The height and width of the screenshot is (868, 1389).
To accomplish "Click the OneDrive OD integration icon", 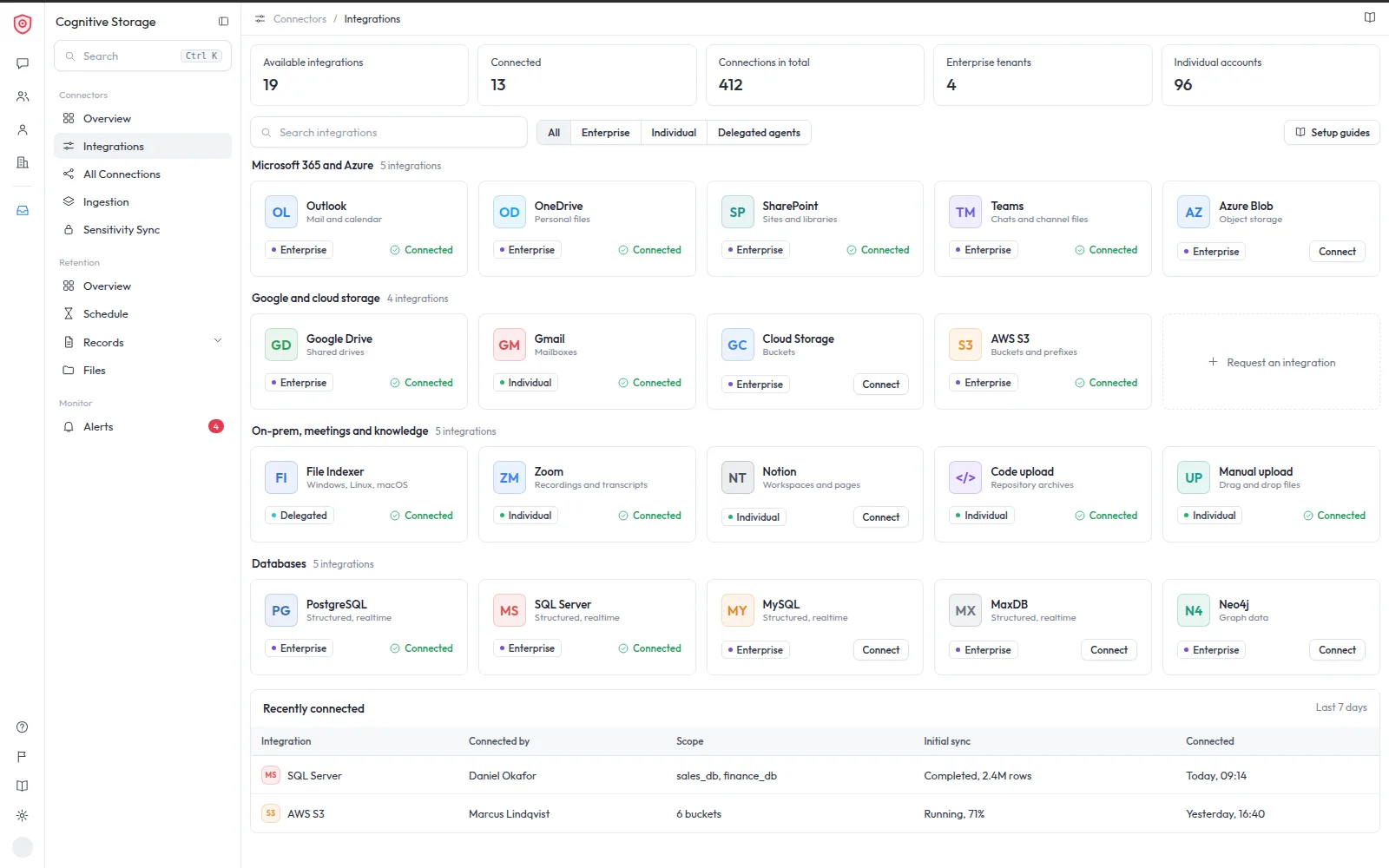I will (510, 213).
